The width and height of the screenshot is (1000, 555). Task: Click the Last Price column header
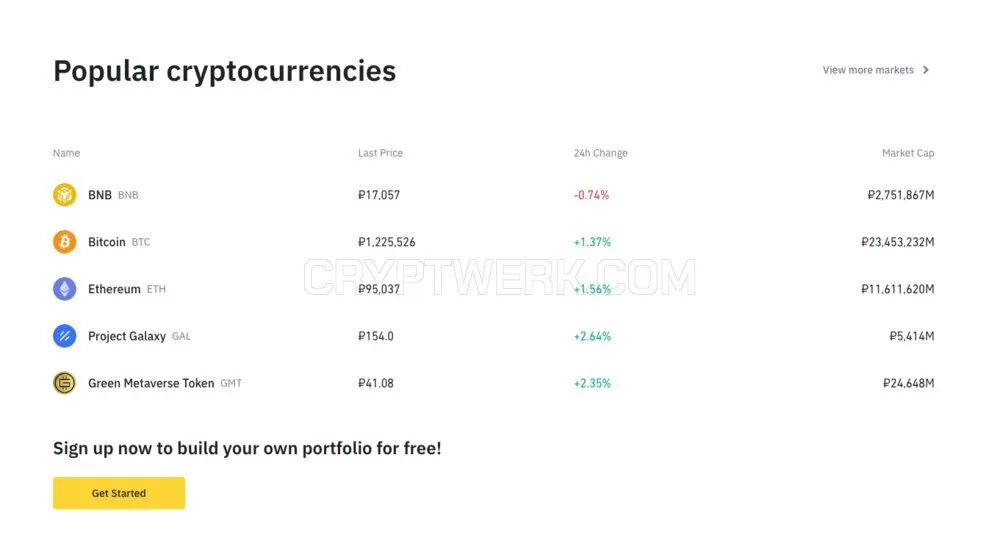point(380,153)
